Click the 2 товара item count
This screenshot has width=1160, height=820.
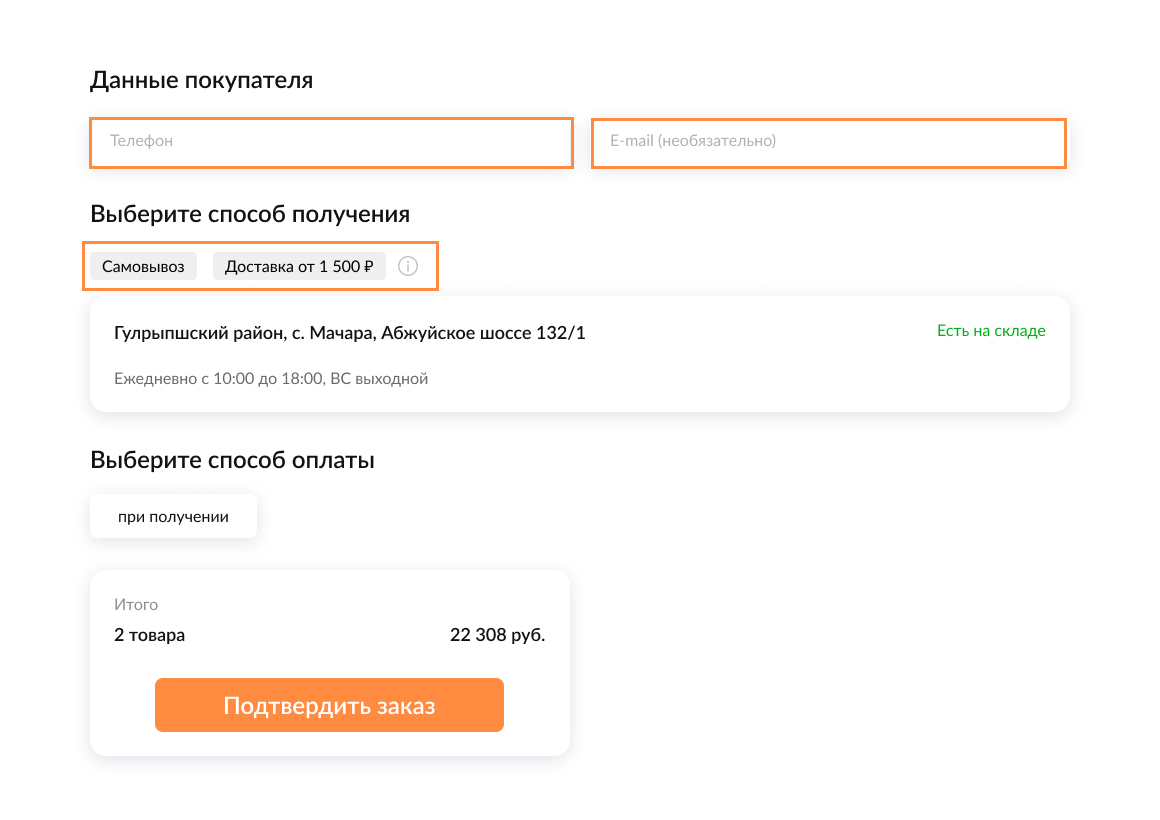[149, 635]
